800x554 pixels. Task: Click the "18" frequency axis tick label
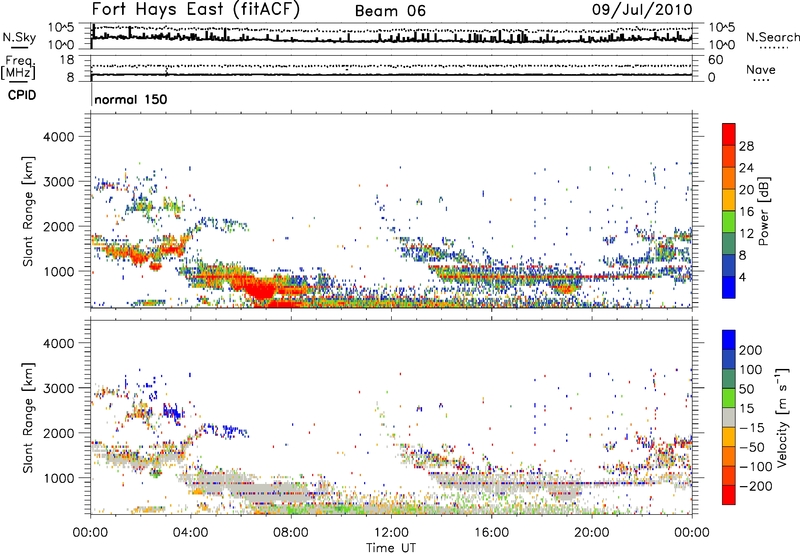point(70,60)
